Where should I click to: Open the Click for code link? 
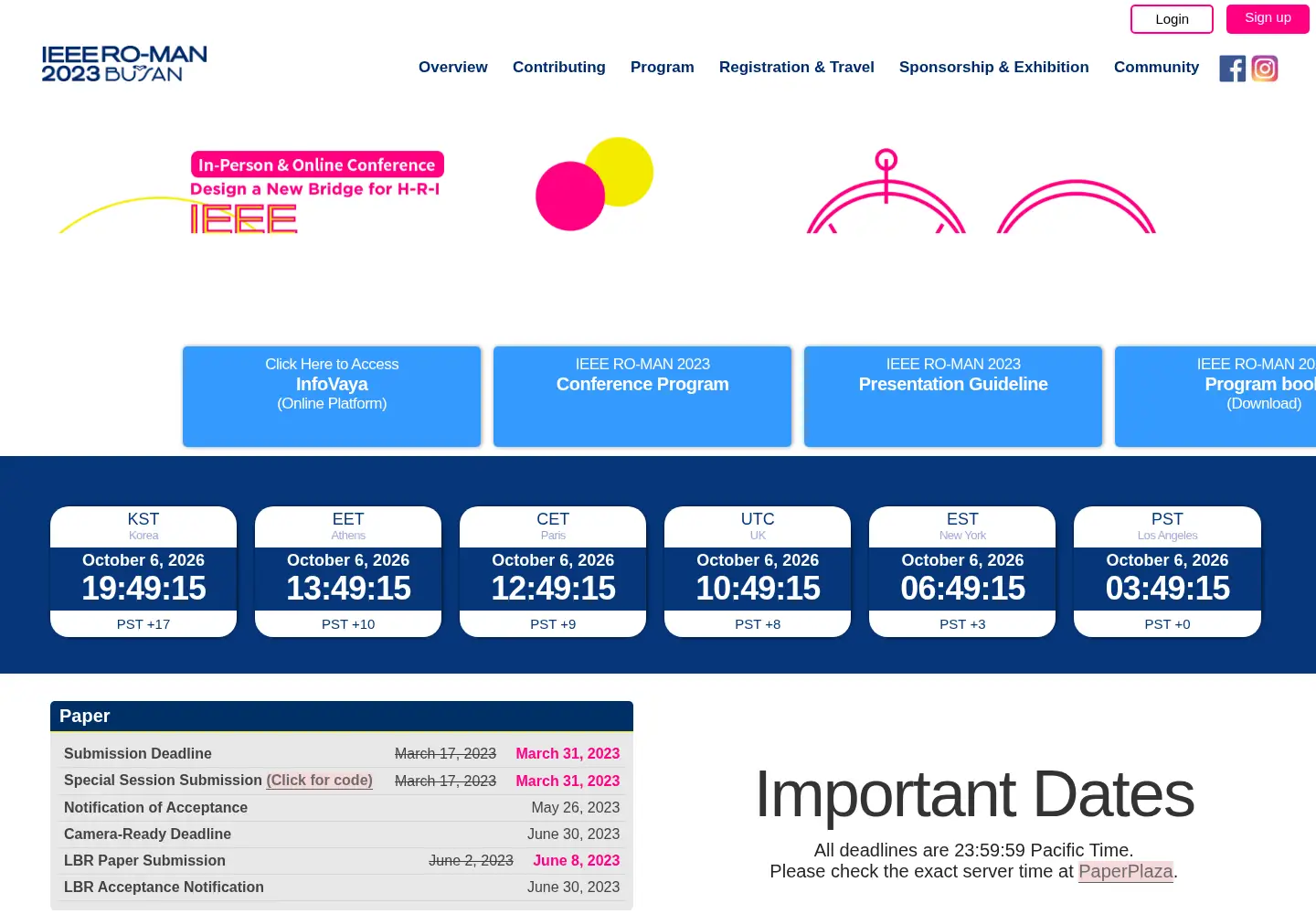[x=319, y=781]
